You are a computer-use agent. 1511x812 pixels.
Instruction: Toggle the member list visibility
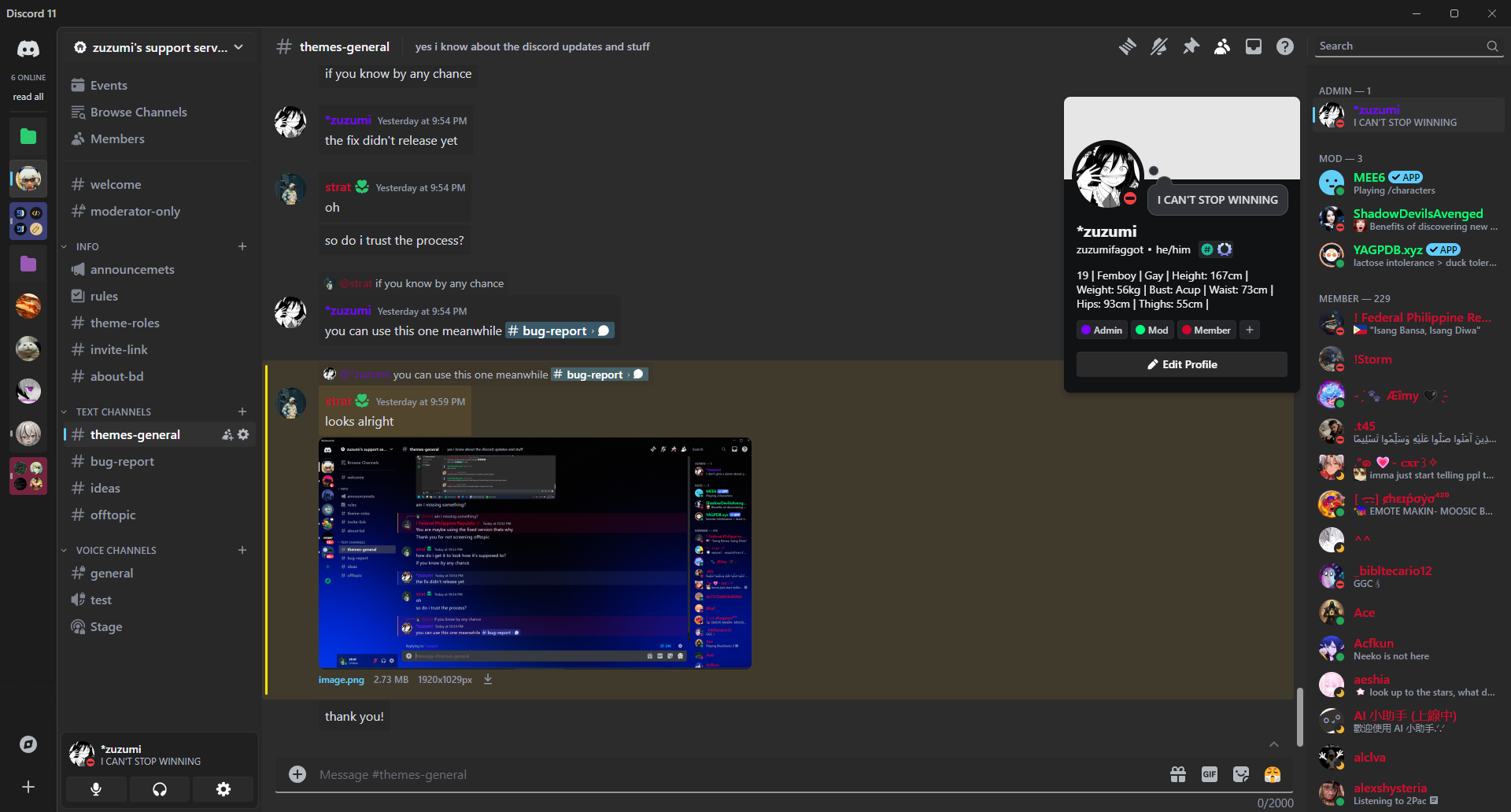pyautogui.click(x=1222, y=46)
